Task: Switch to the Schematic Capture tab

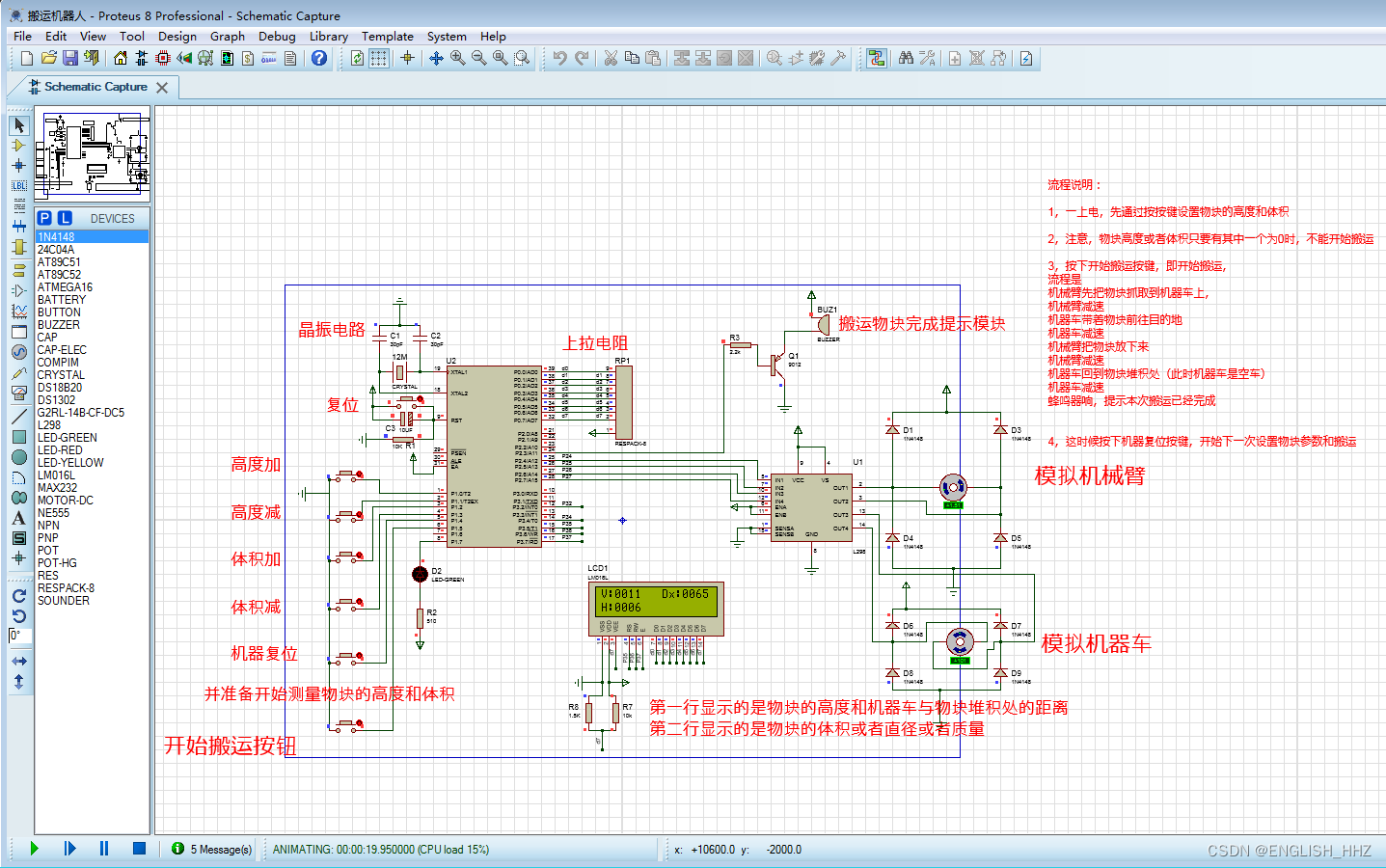Action: pyautogui.click(x=95, y=87)
